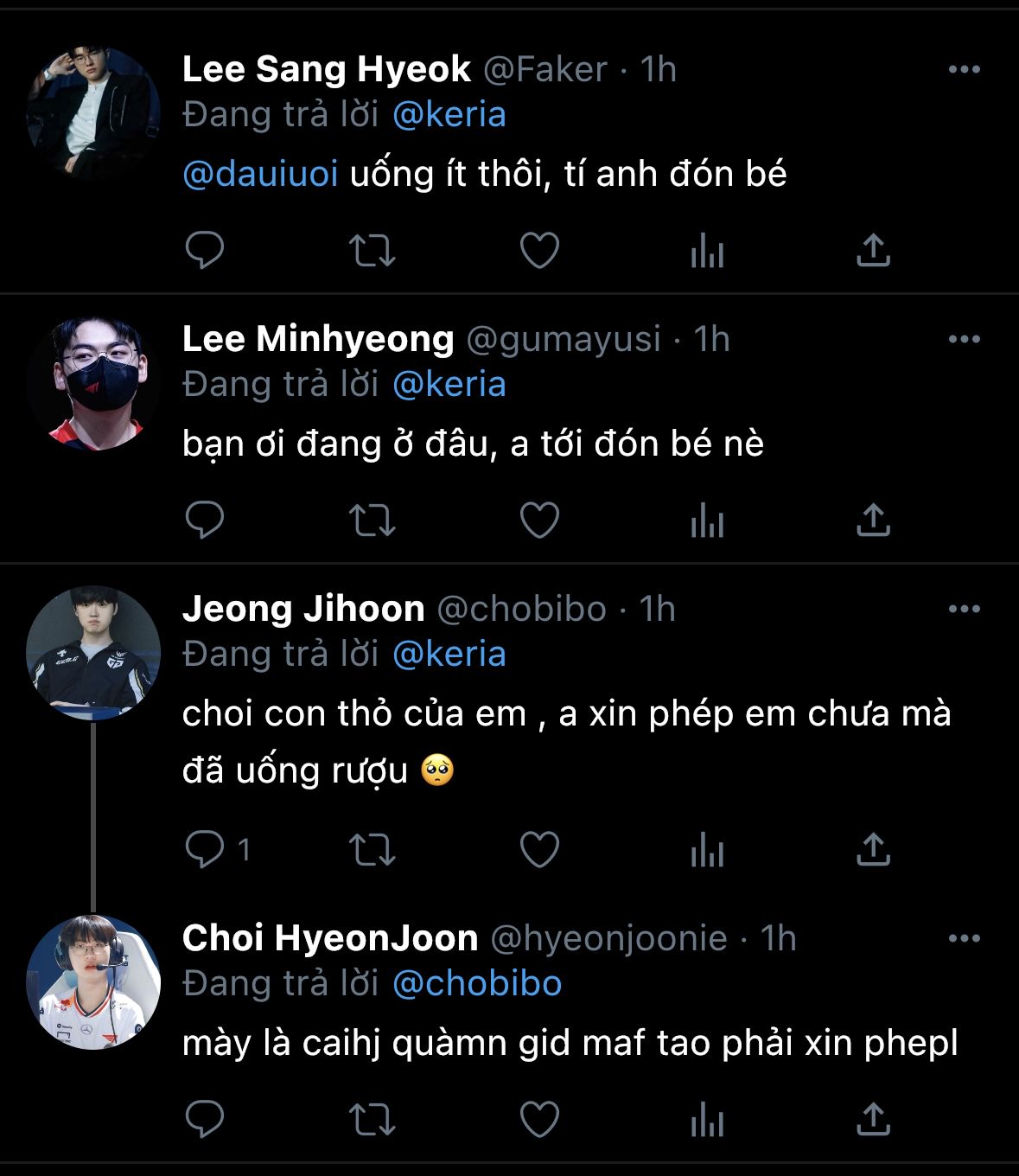View analytics on Jeong Jihoon's tweet
This screenshot has height=1176, width=1019.
tap(706, 850)
